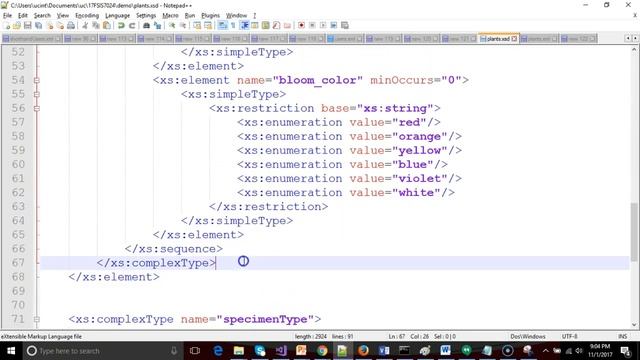Open Microsoft Word from the taskbar
This screenshot has width=640, height=360.
pyautogui.click(x=445, y=351)
